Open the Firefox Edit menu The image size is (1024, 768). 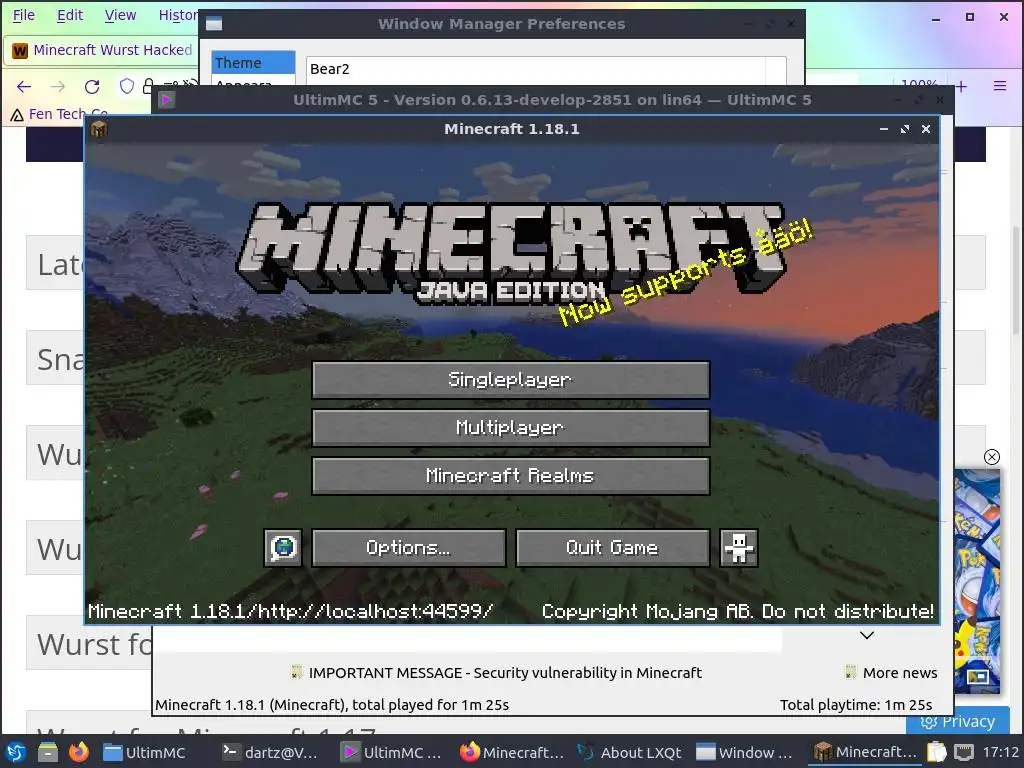tap(70, 15)
